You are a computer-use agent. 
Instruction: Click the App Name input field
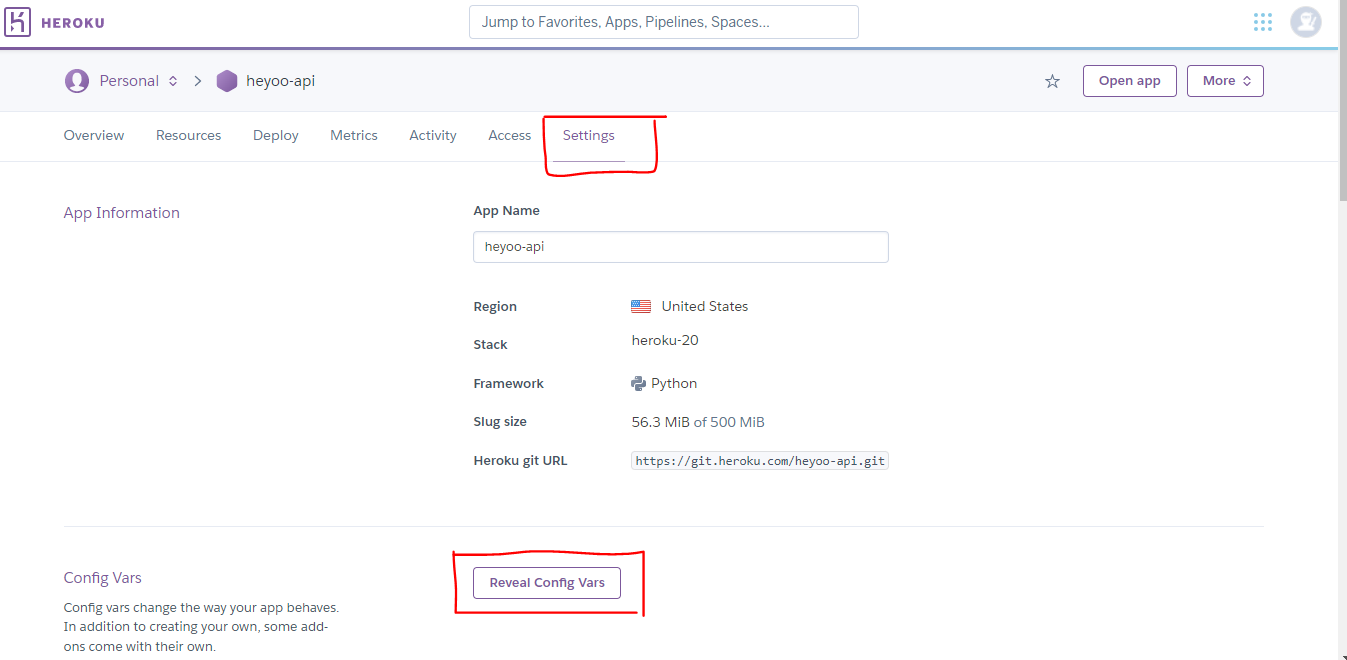coord(681,247)
